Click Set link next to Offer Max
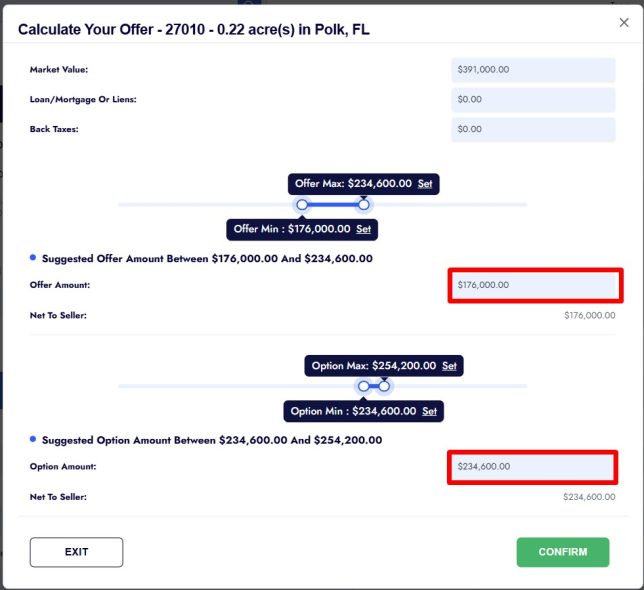The height and width of the screenshot is (590, 644). (425, 184)
